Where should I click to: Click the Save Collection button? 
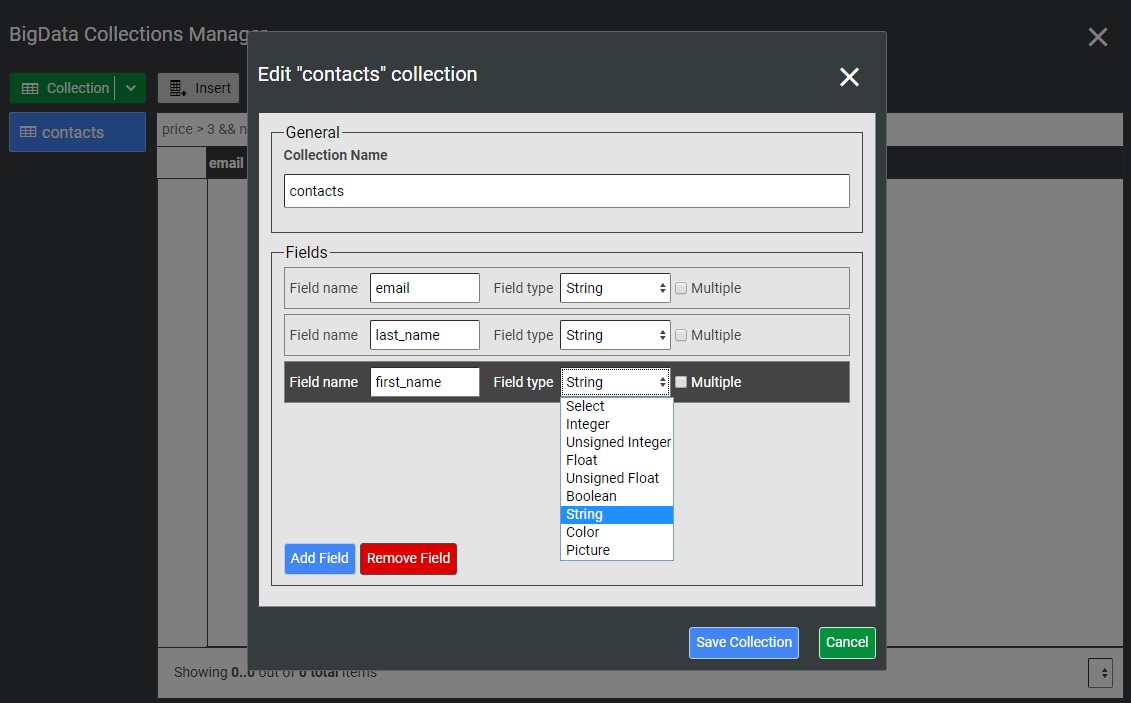pos(743,642)
